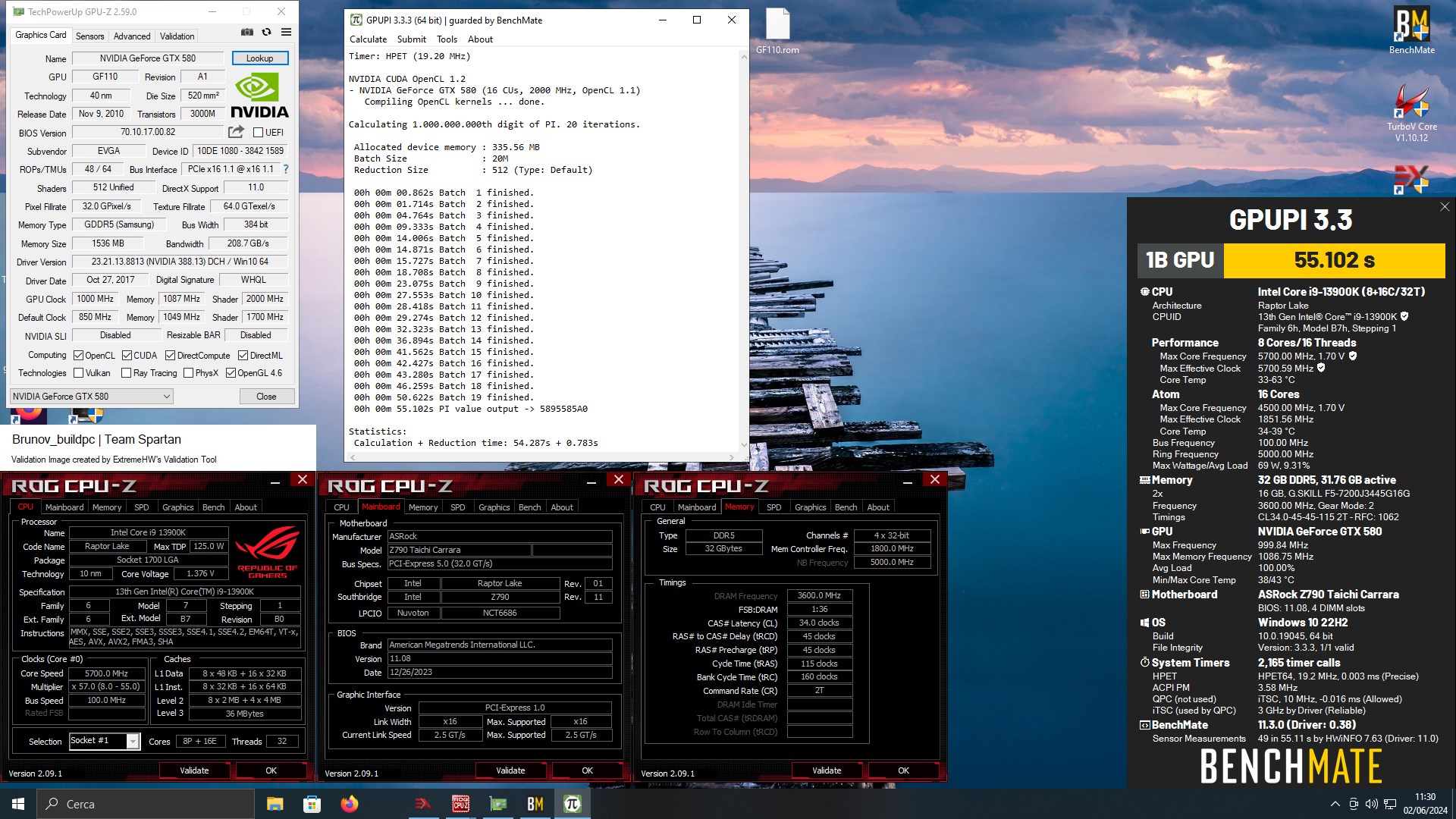Open BenchMate desktop shortcut
The width and height of the screenshot is (1456, 819).
pos(1411,30)
